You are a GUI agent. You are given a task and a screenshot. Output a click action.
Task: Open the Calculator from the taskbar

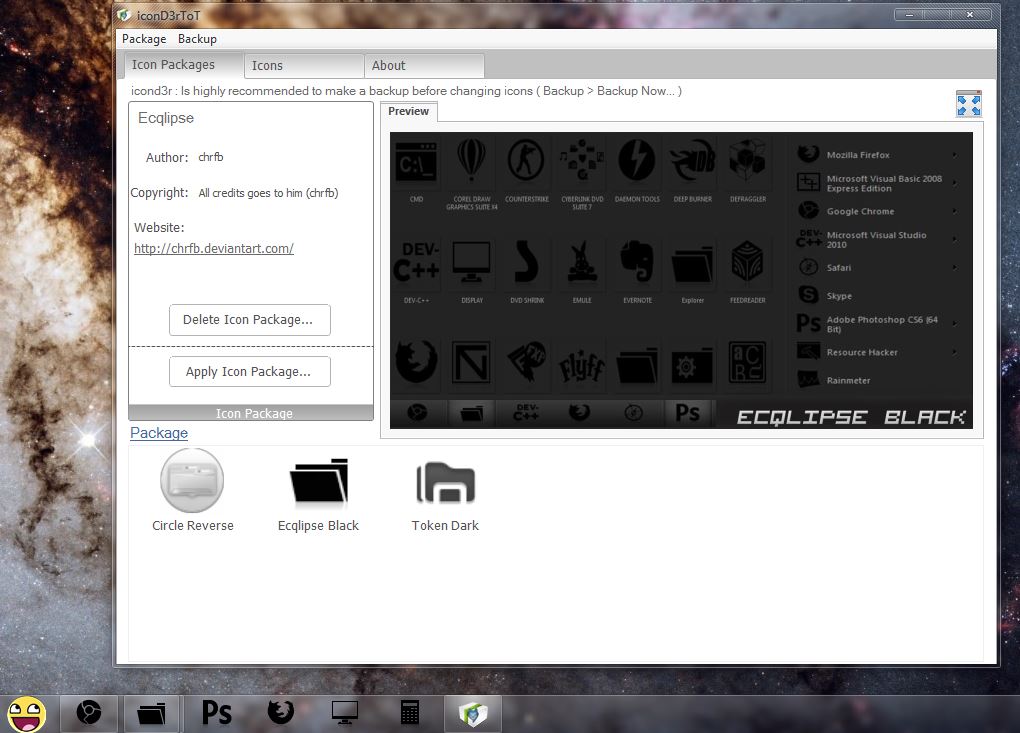(409, 713)
